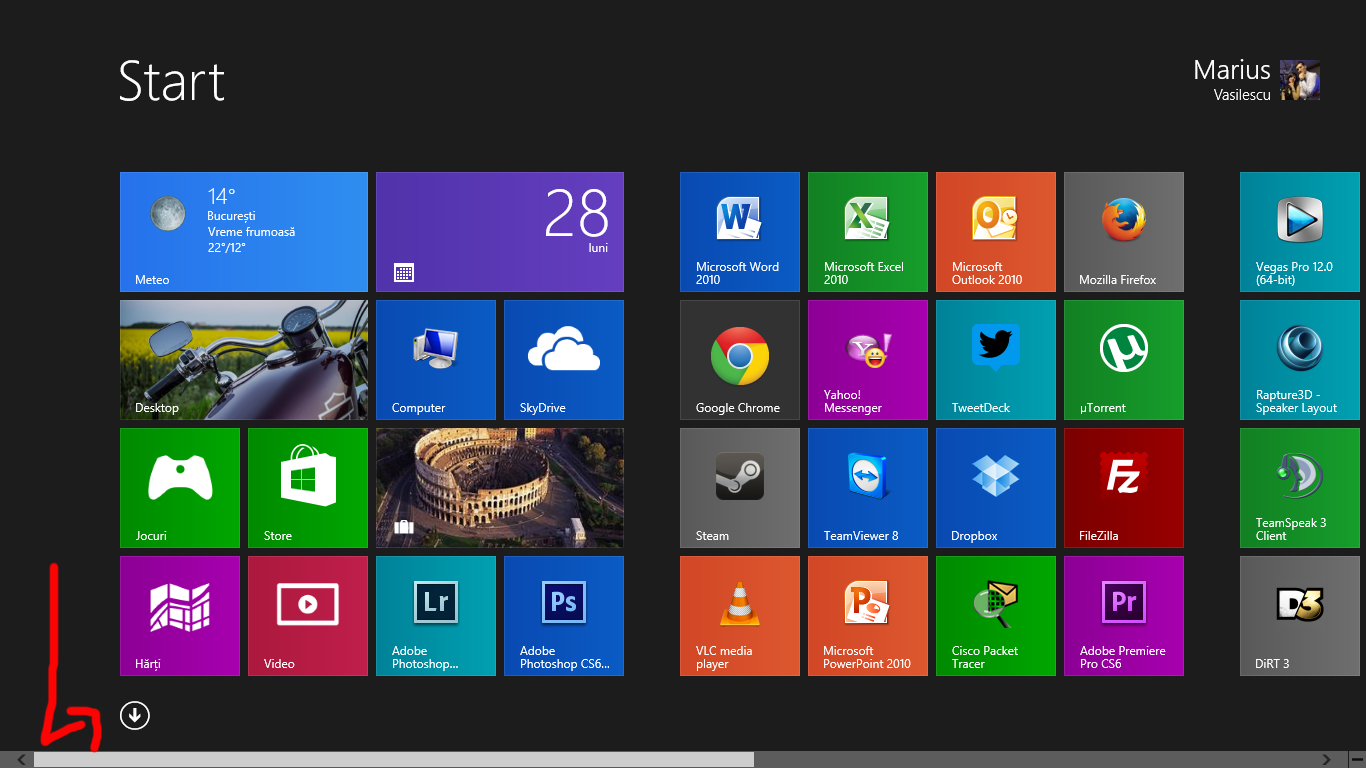The image size is (1366, 768).
Task: Launch TeamSpeak 3 Client
Action: click(1300, 488)
